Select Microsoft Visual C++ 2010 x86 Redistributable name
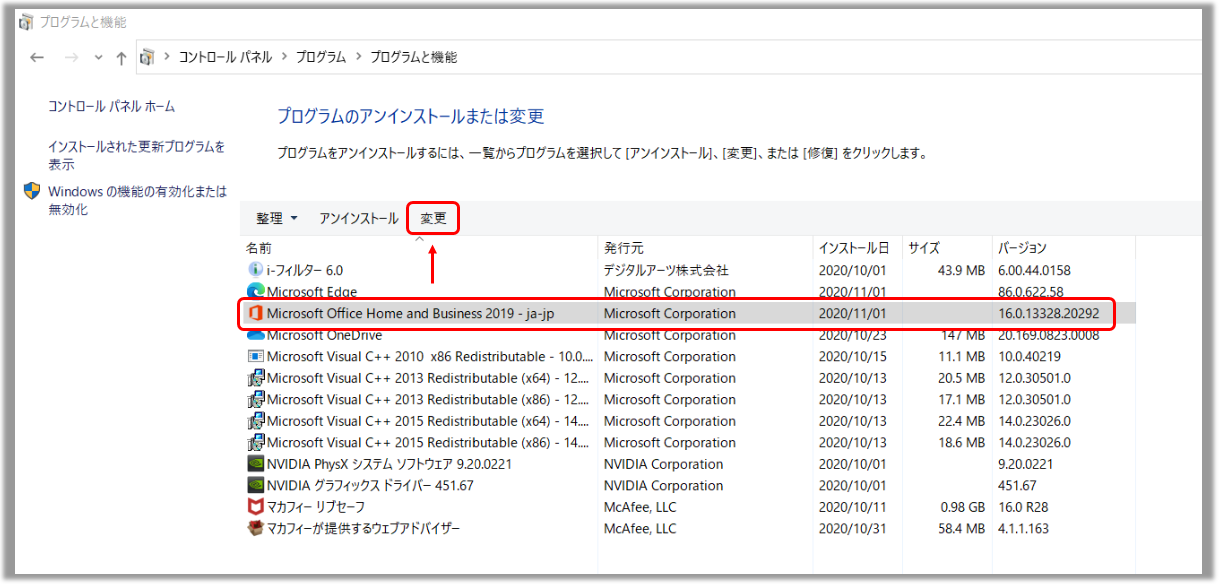Screen dimensions: 1219x584 430,357
